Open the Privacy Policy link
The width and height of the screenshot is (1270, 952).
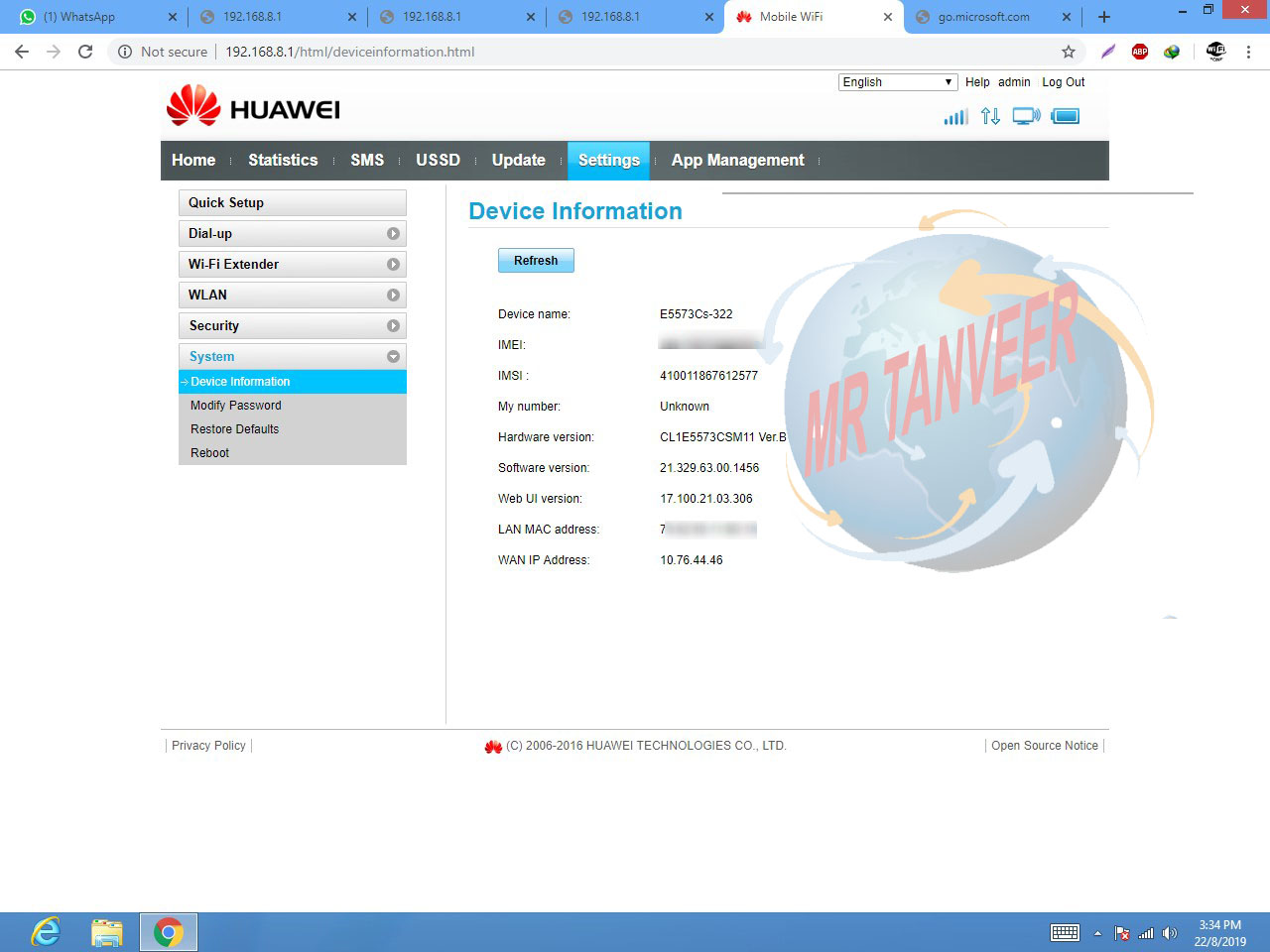tap(208, 746)
